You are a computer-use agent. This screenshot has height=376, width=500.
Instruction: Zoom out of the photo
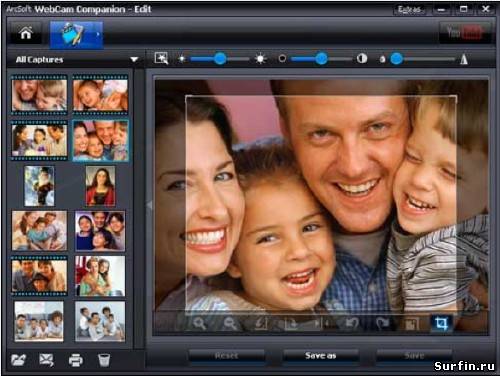point(230,323)
